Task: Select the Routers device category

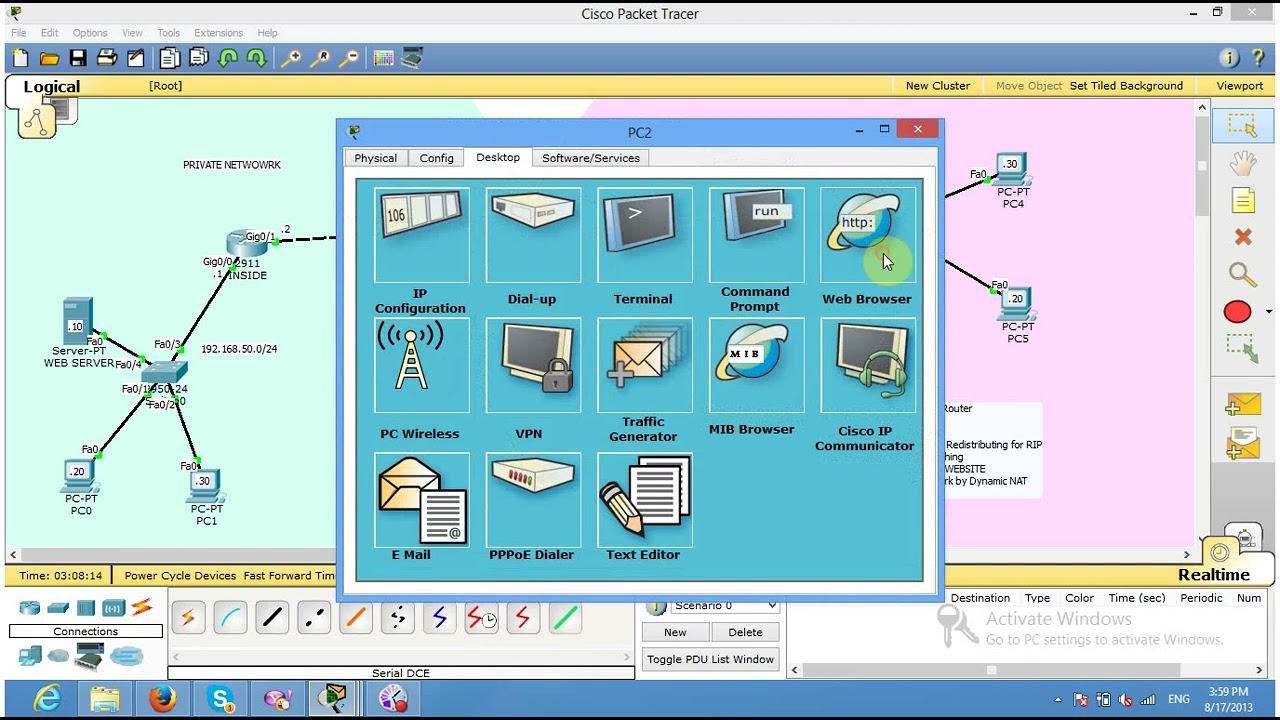Action: click(x=30, y=608)
